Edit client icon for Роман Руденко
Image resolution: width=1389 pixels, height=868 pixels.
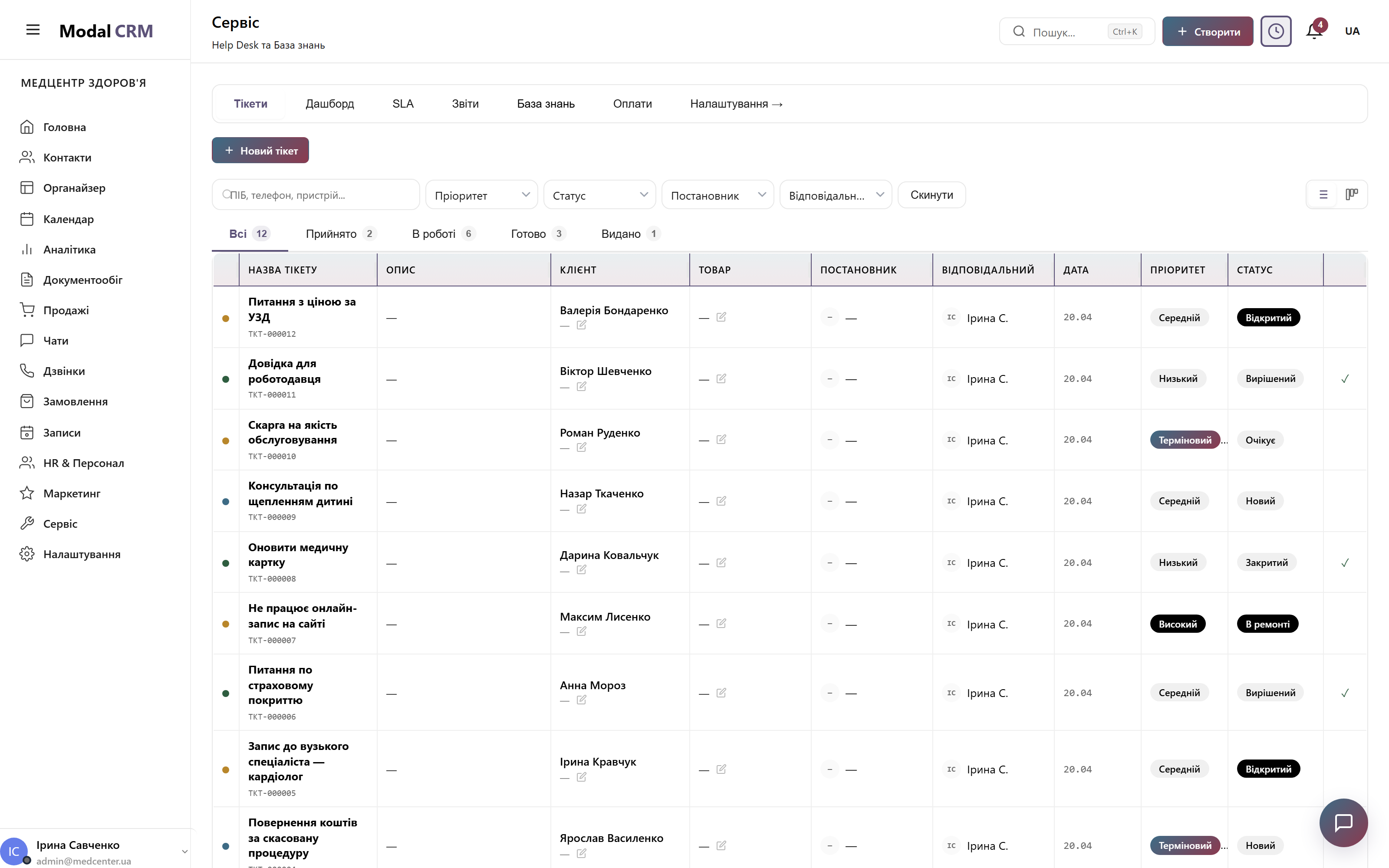582,447
